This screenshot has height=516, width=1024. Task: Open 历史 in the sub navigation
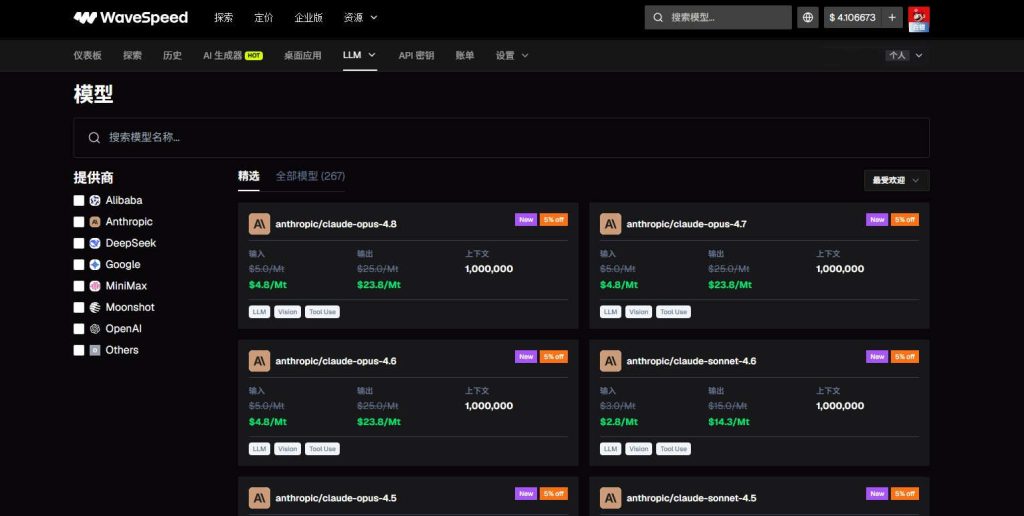click(172, 56)
